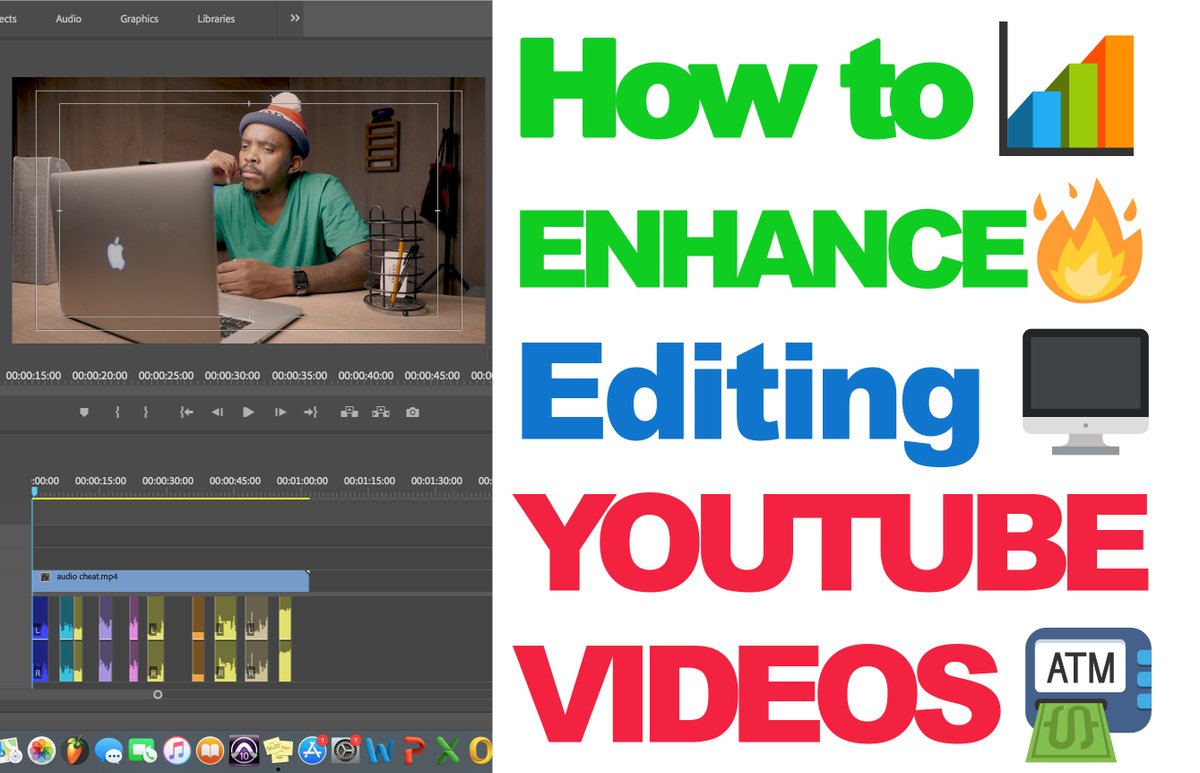The image size is (1200, 773).
Task: Click the red 'YOUTUBE' text
Action: (831, 544)
